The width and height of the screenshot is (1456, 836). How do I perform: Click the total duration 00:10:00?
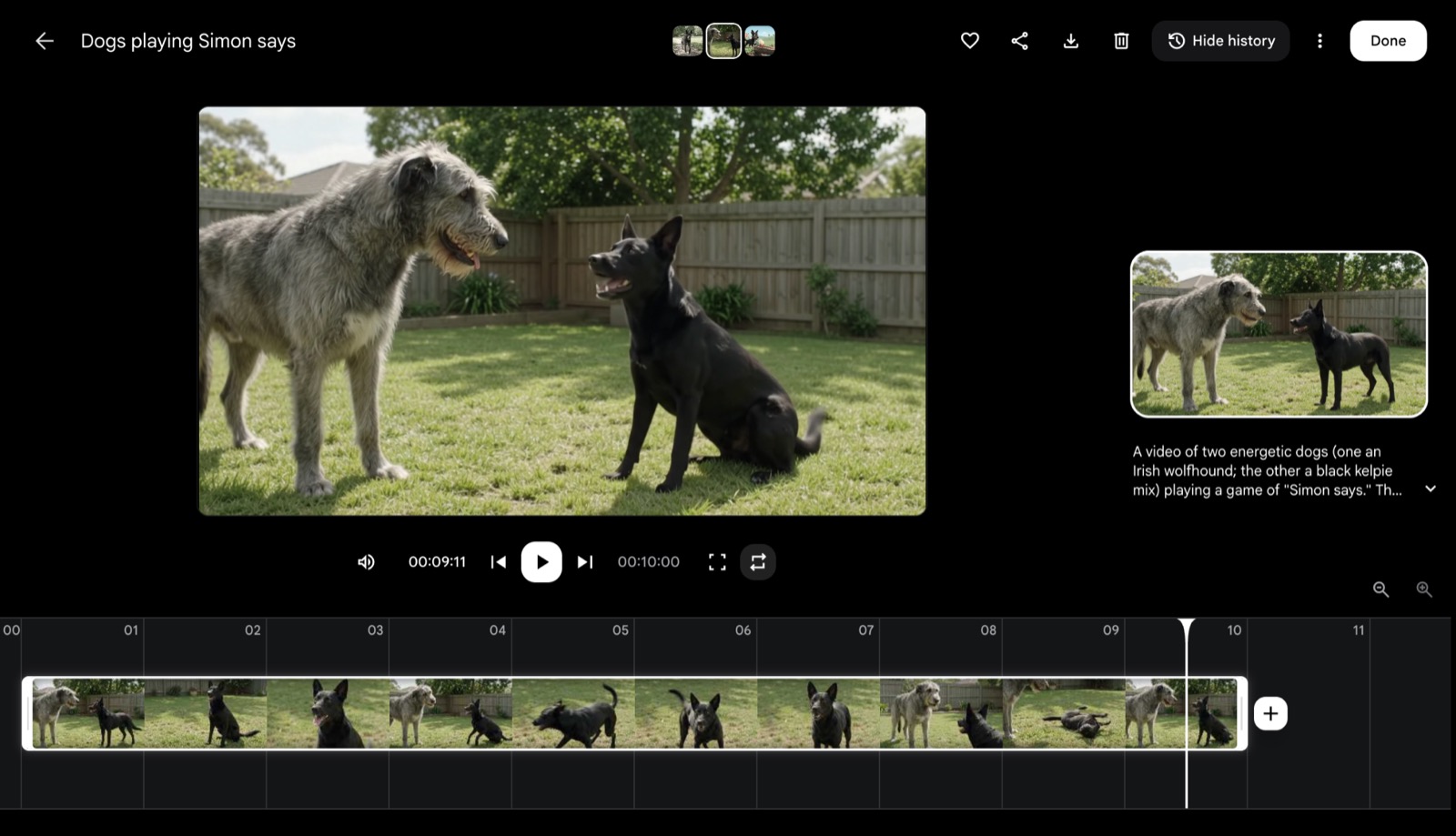pyautogui.click(x=649, y=562)
